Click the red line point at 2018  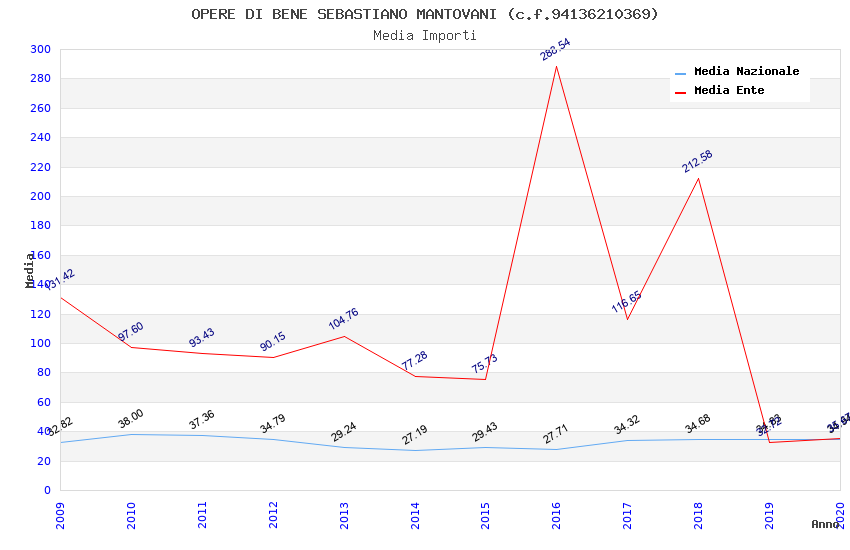698,179
